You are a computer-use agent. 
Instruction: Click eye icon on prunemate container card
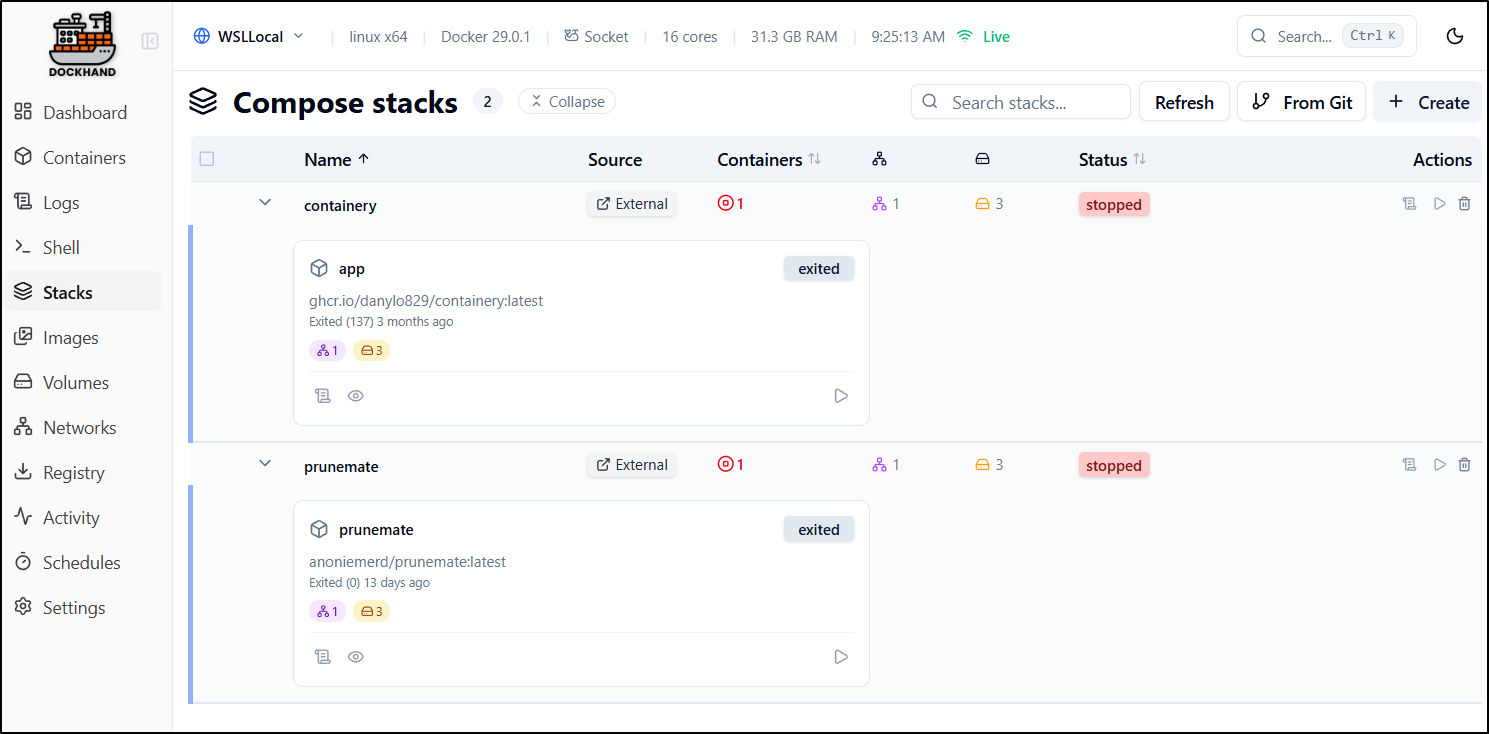coord(355,657)
